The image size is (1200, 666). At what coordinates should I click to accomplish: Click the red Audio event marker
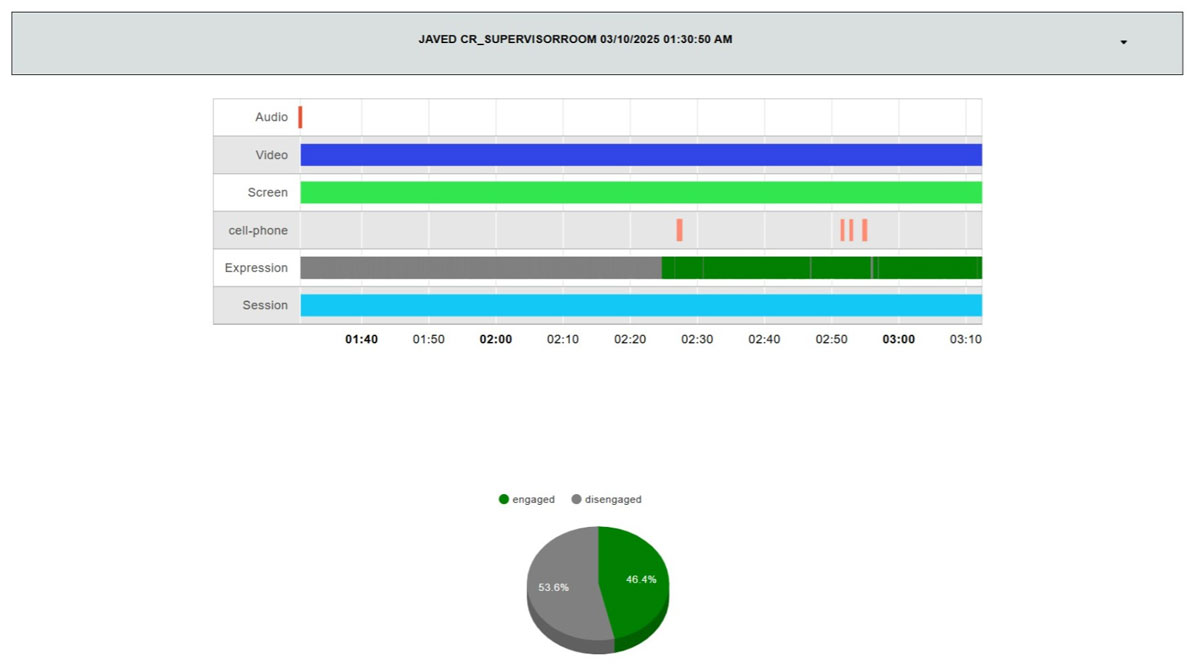tap(300, 117)
